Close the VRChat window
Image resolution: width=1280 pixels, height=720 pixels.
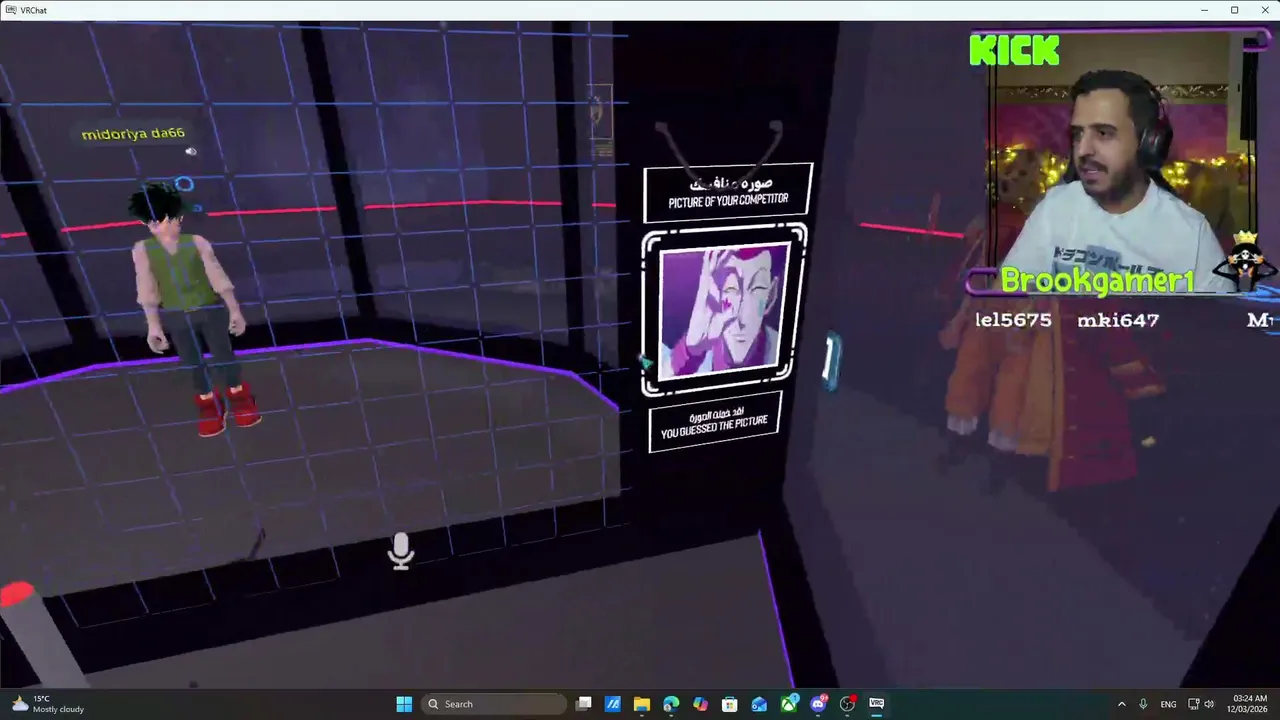[1264, 10]
